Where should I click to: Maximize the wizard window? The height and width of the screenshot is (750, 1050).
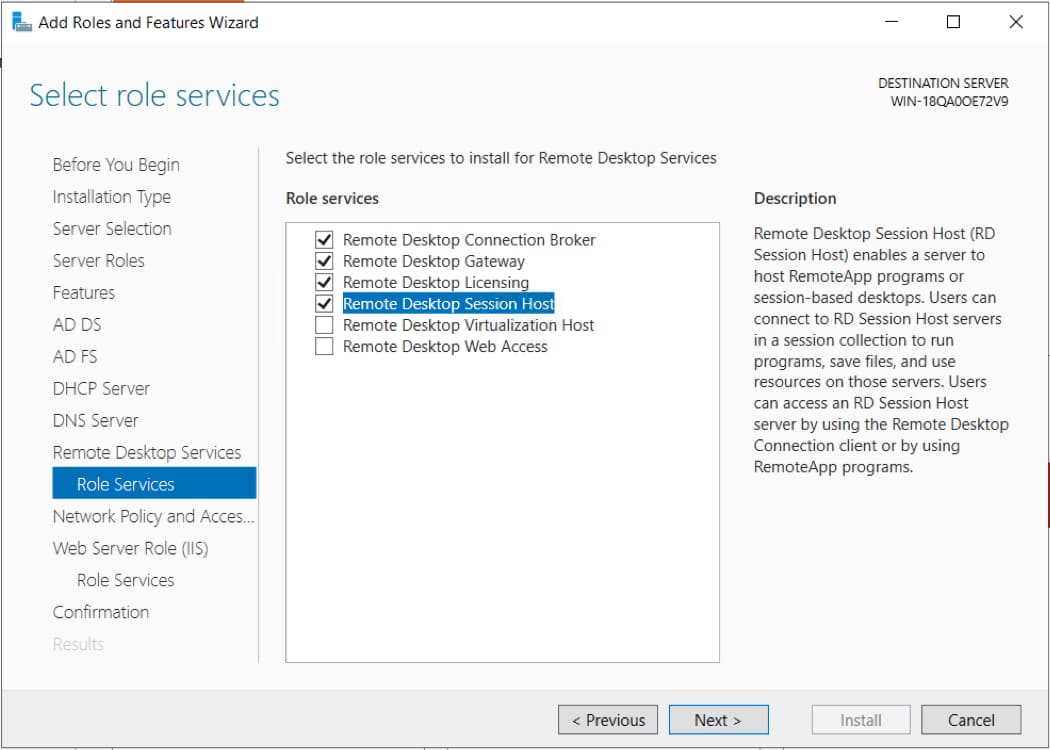click(953, 22)
